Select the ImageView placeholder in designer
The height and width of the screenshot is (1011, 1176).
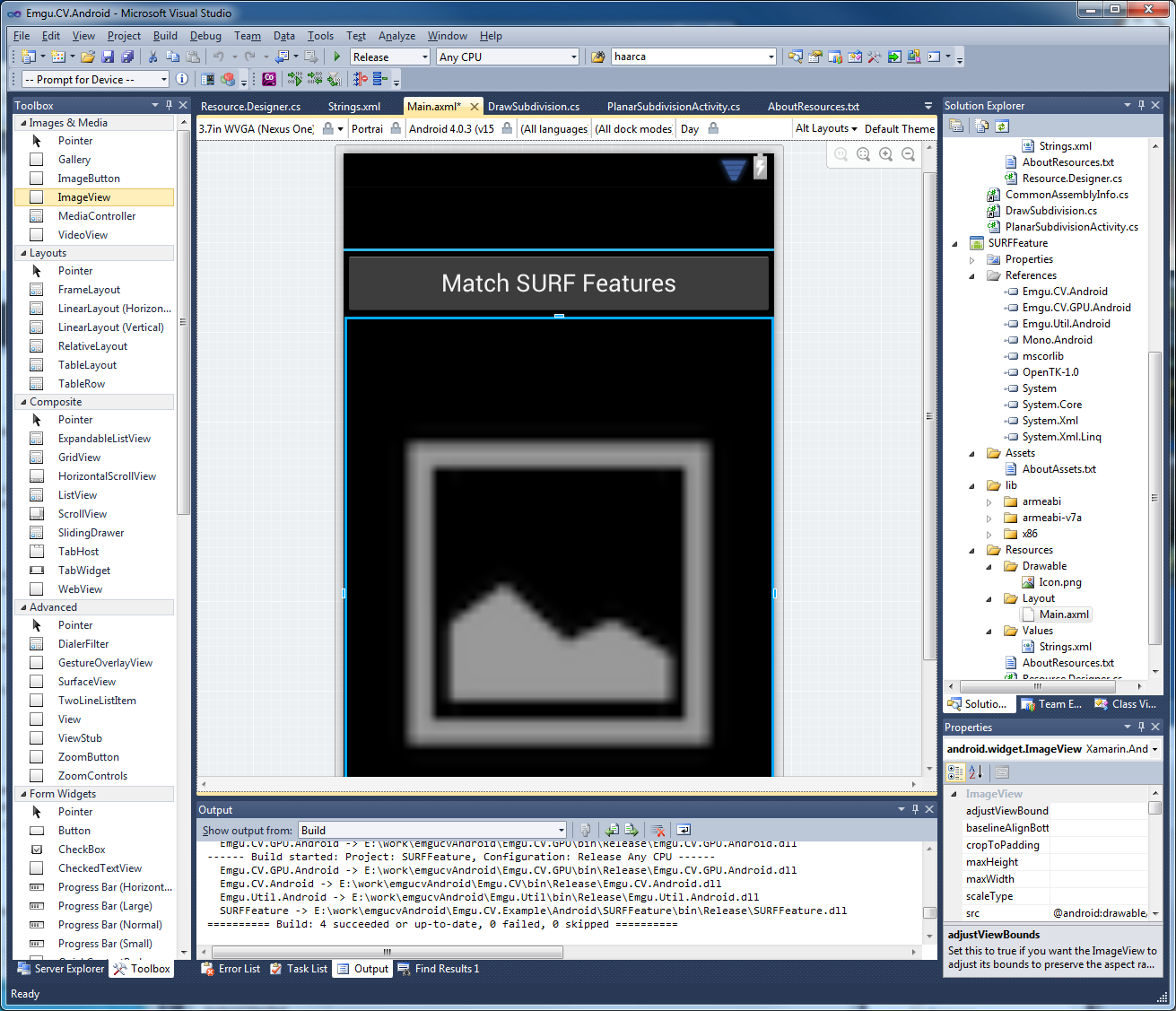click(x=559, y=547)
